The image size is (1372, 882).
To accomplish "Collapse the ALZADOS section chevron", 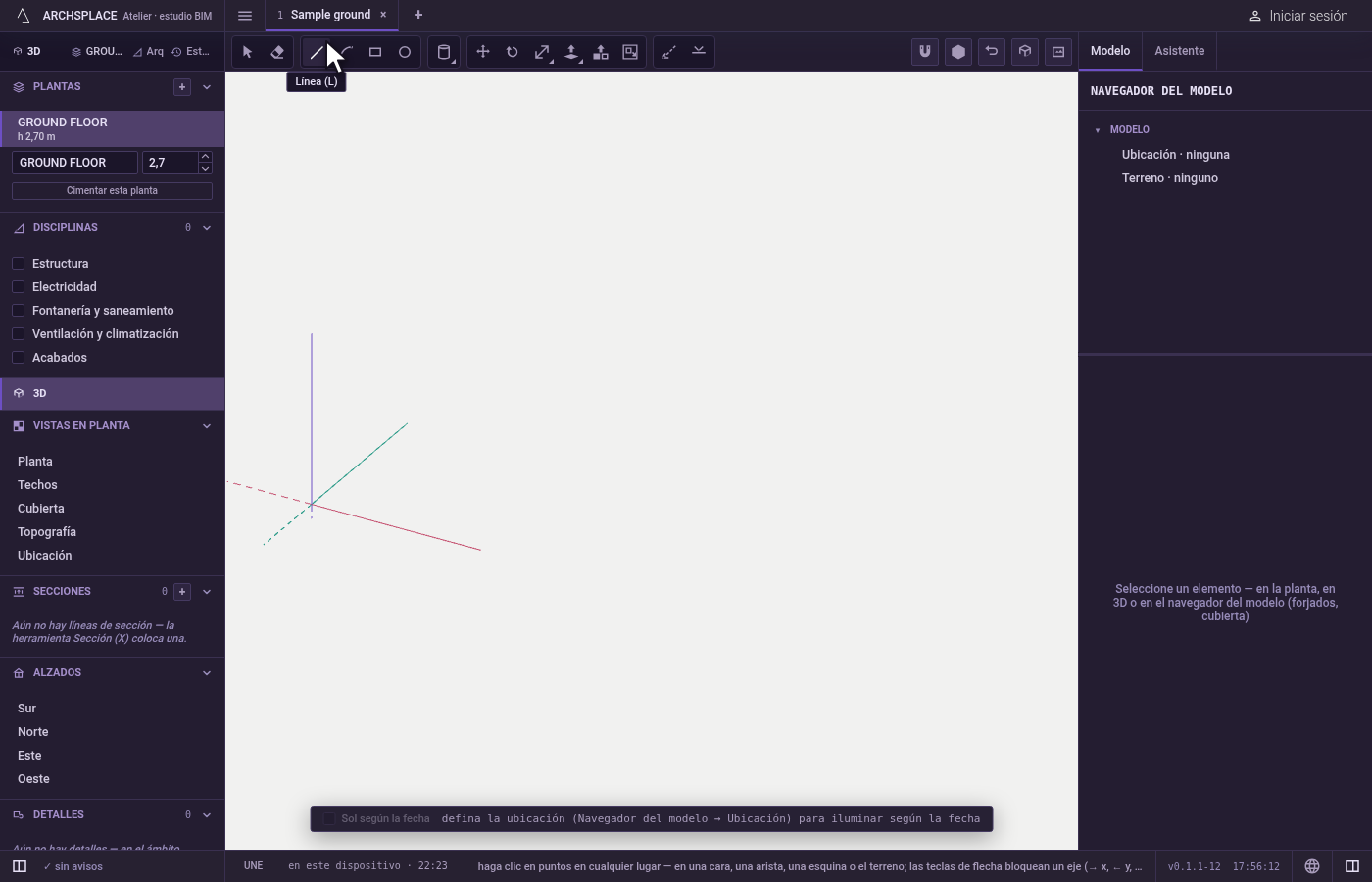I will point(207,673).
